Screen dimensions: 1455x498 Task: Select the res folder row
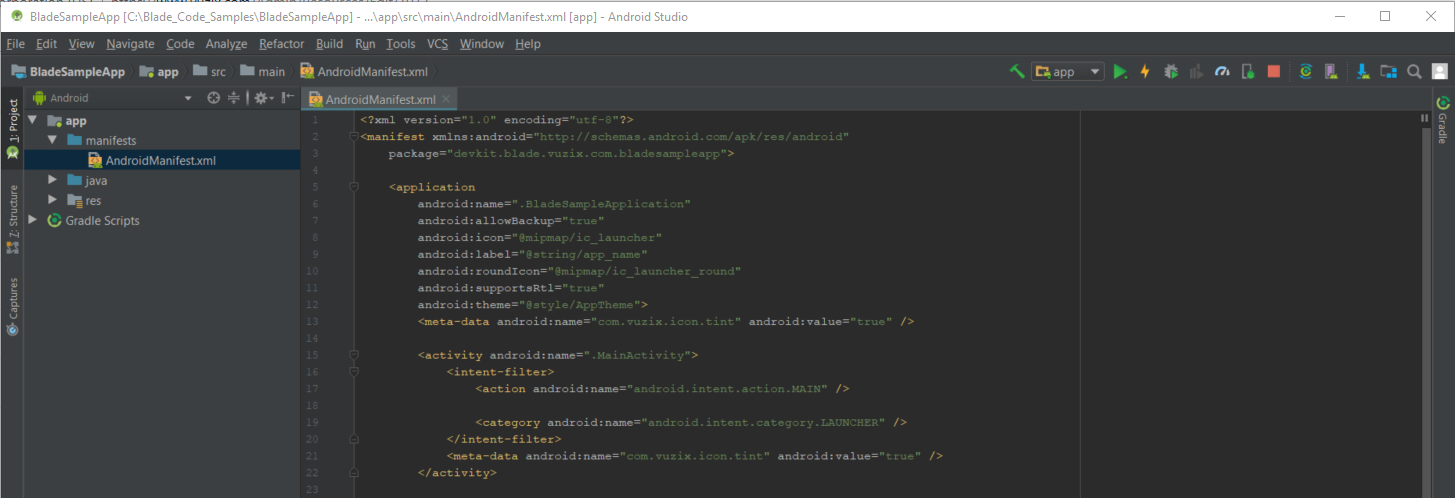click(162, 200)
